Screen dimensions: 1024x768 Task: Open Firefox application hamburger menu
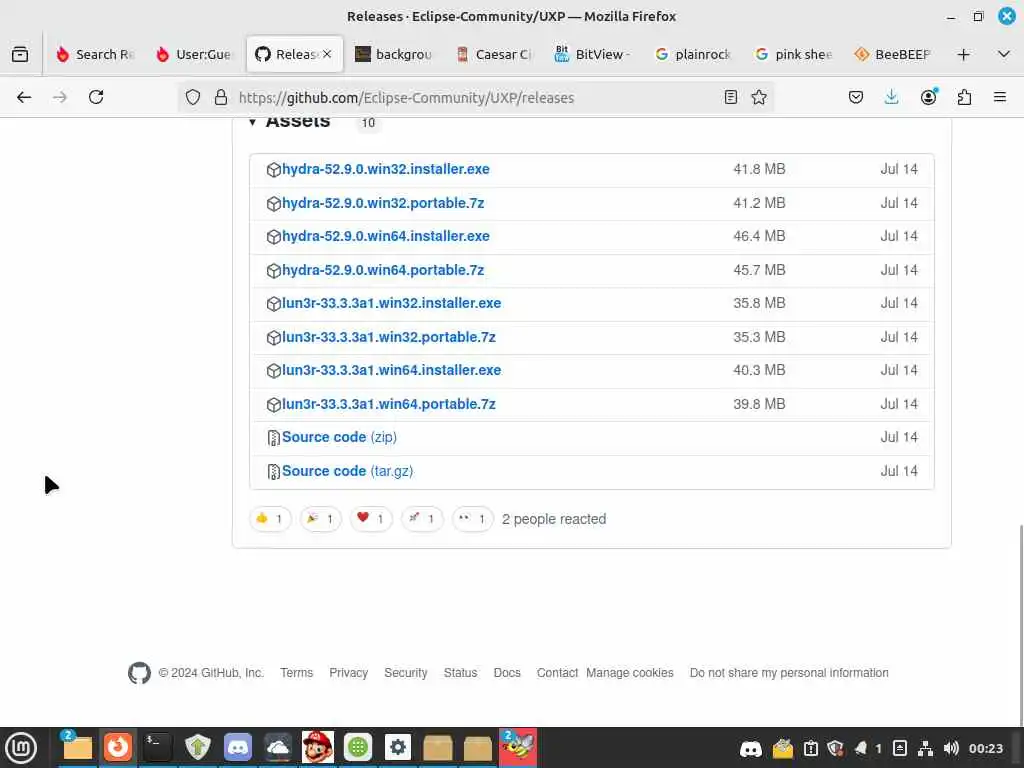[1000, 97]
